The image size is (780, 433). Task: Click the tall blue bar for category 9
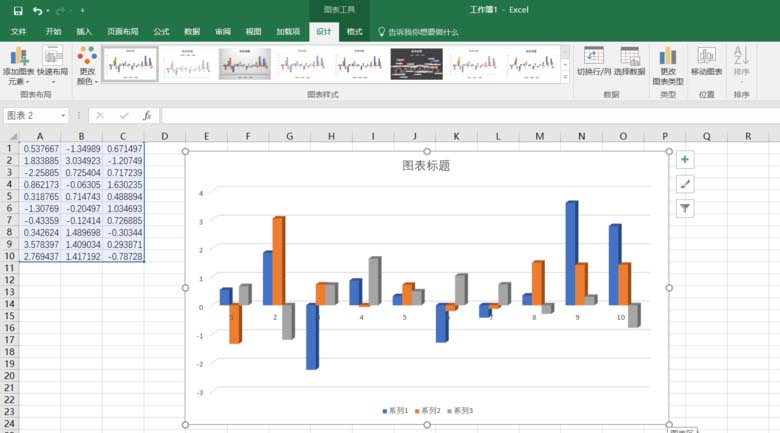pos(571,253)
